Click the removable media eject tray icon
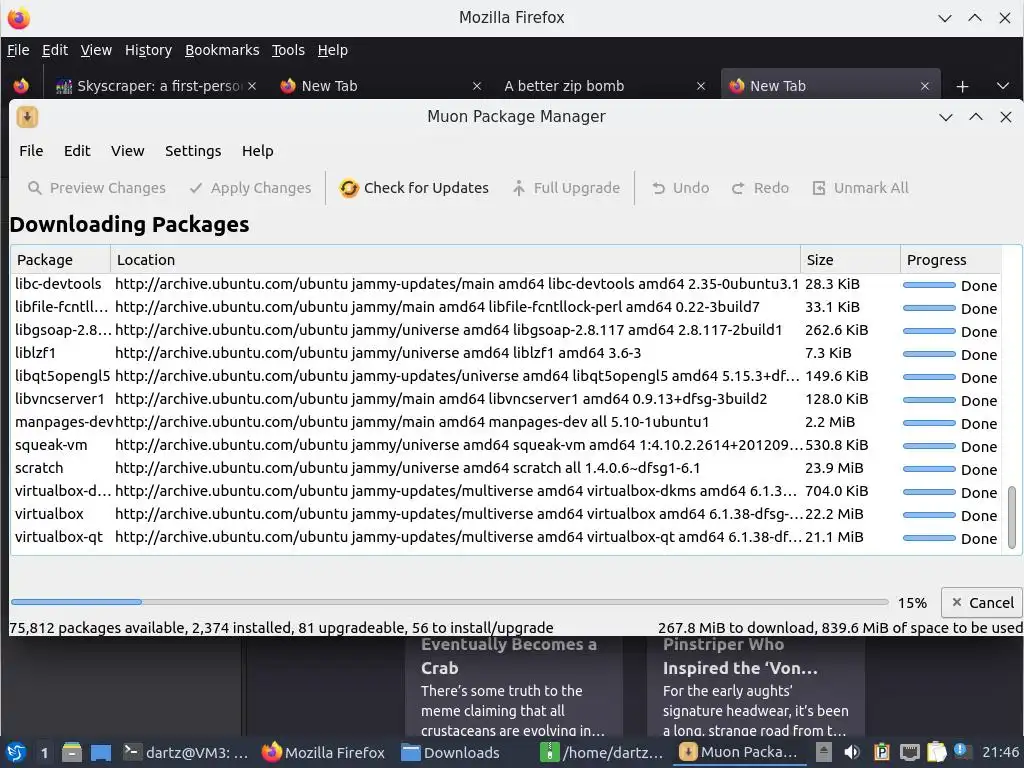The image size is (1024, 768). [x=824, y=753]
